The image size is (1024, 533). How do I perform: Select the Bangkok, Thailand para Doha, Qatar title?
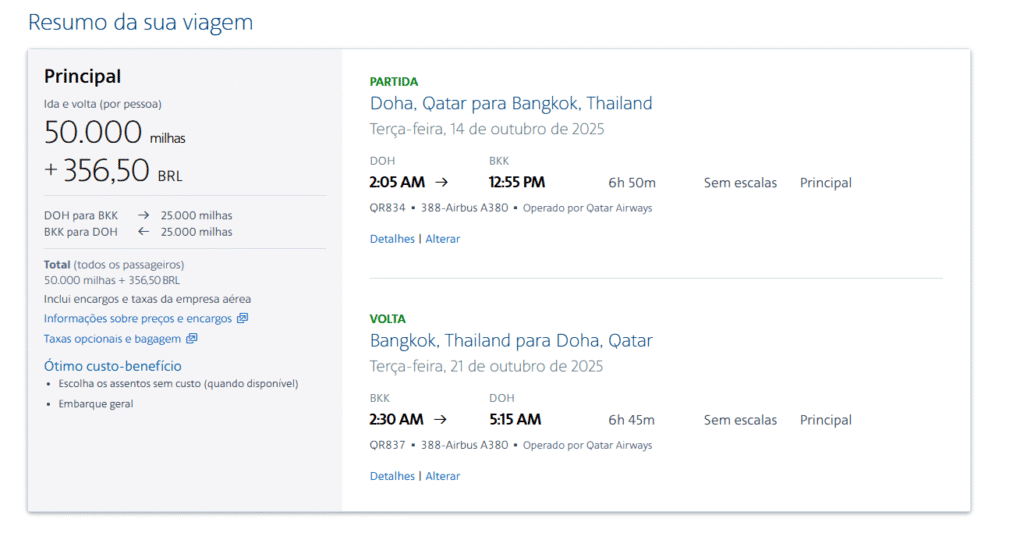click(511, 340)
